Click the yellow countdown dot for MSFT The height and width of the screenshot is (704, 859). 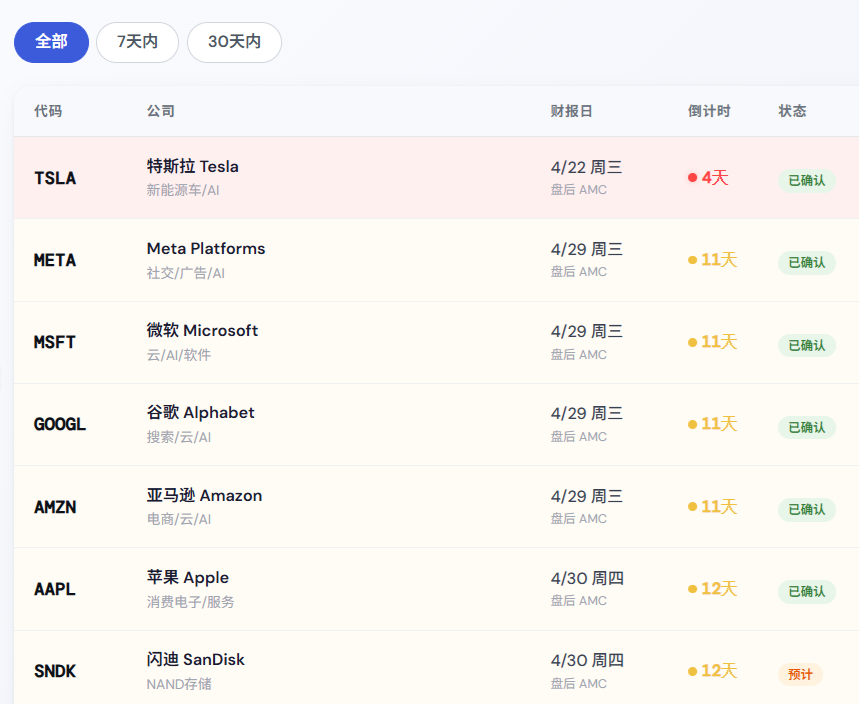click(x=692, y=342)
